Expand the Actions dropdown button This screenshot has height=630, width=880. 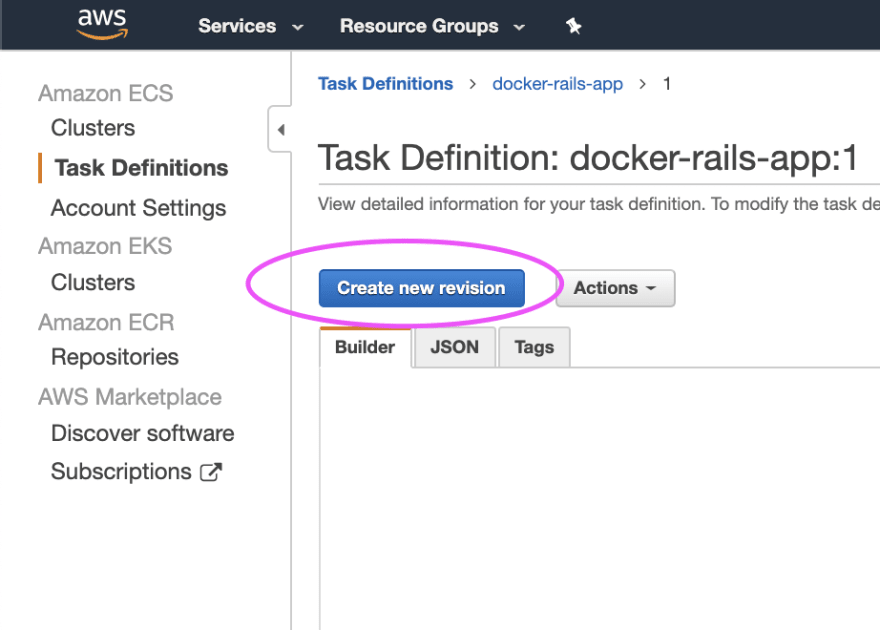point(615,288)
